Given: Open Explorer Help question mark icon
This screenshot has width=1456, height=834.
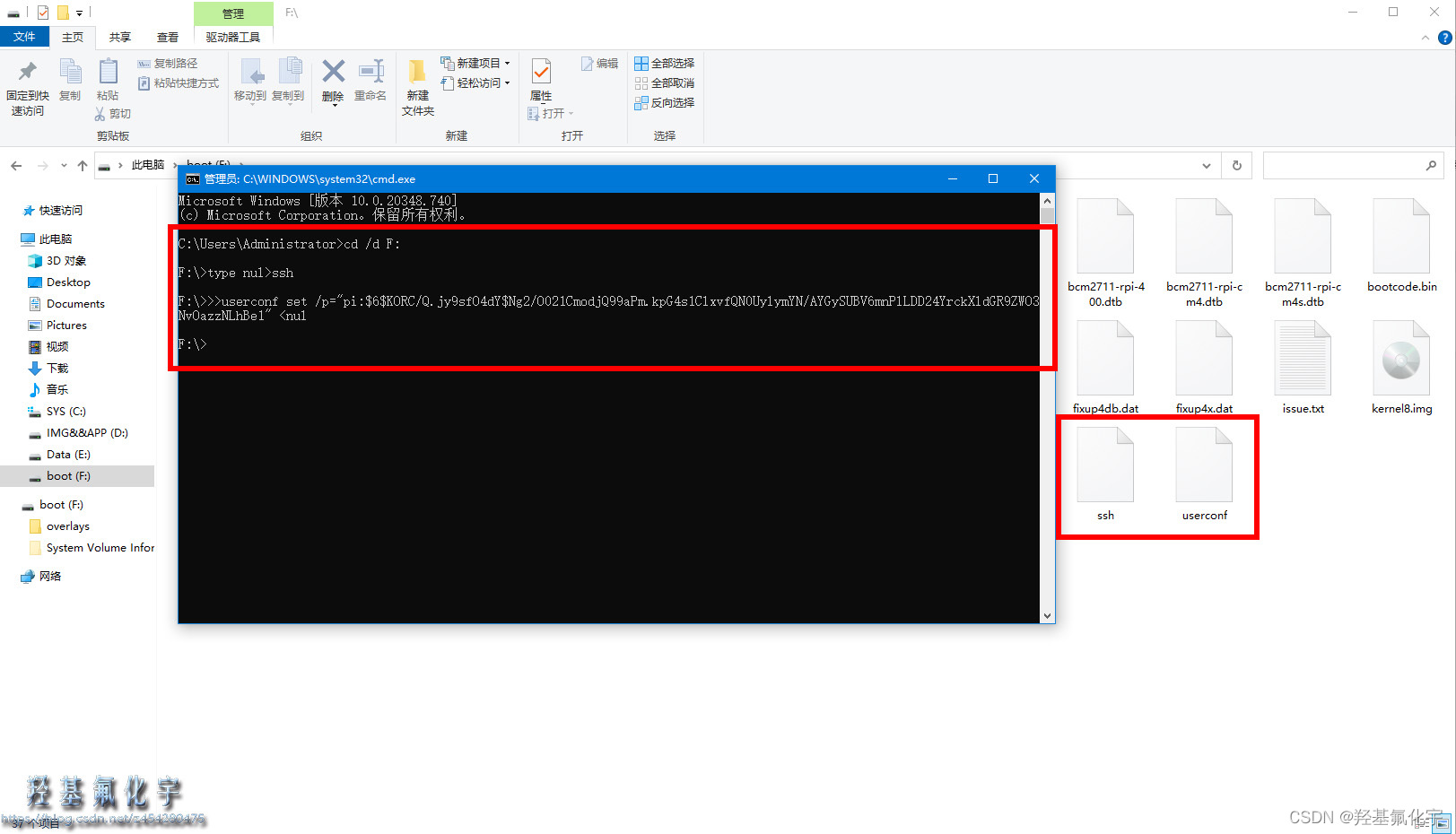Looking at the screenshot, I should (x=1444, y=38).
